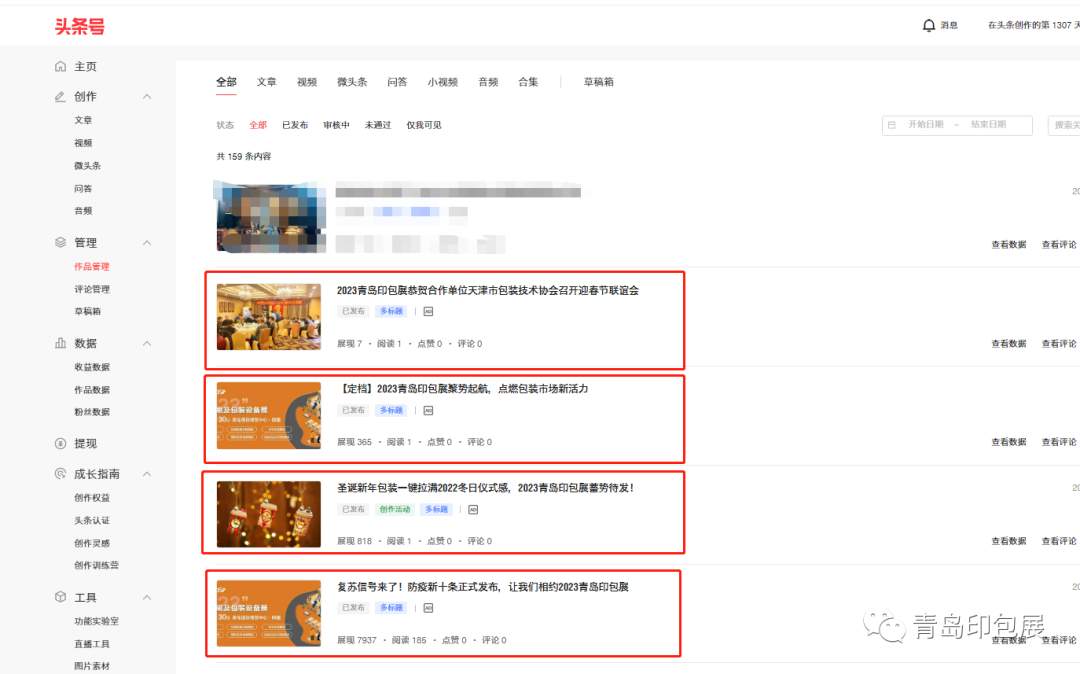Open article 【定档】2023青岛印包展聚势起航 title
Screen dimensions: 1080x674
coord(462,389)
